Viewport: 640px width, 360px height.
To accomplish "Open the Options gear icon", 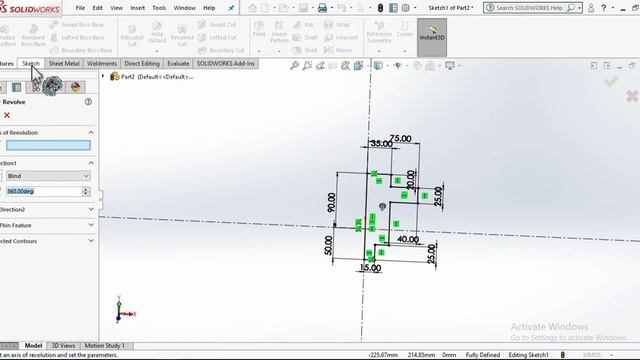I will click(405, 8).
